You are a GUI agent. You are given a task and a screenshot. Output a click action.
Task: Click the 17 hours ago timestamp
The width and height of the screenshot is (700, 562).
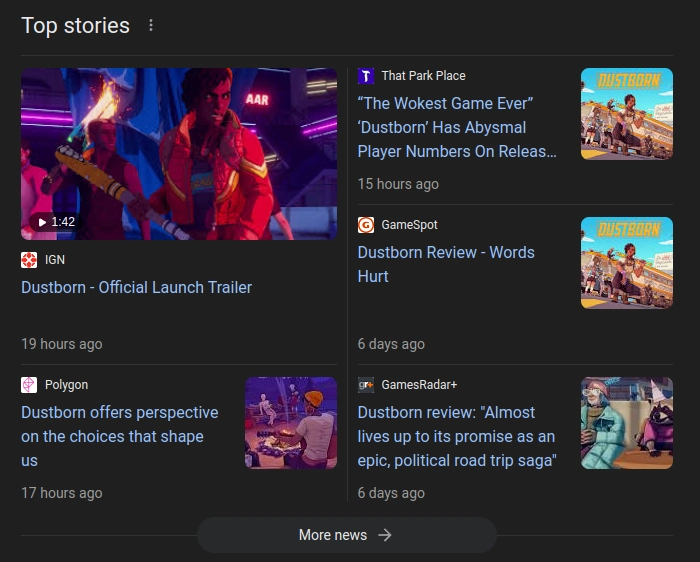tap(62, 493)
